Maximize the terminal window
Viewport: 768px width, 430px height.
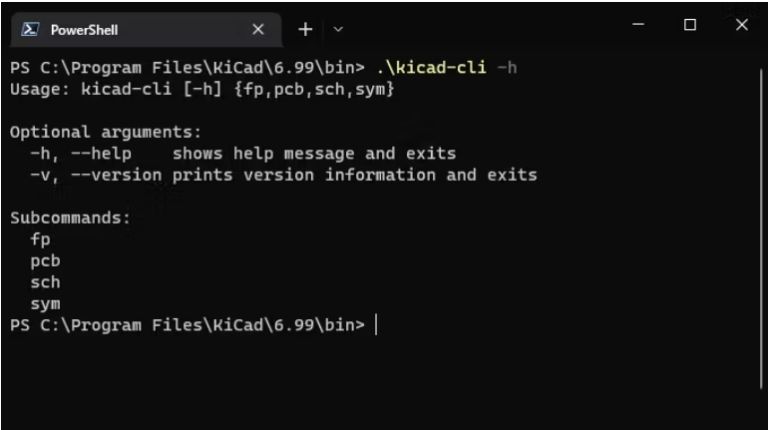(x=690, y=24)
